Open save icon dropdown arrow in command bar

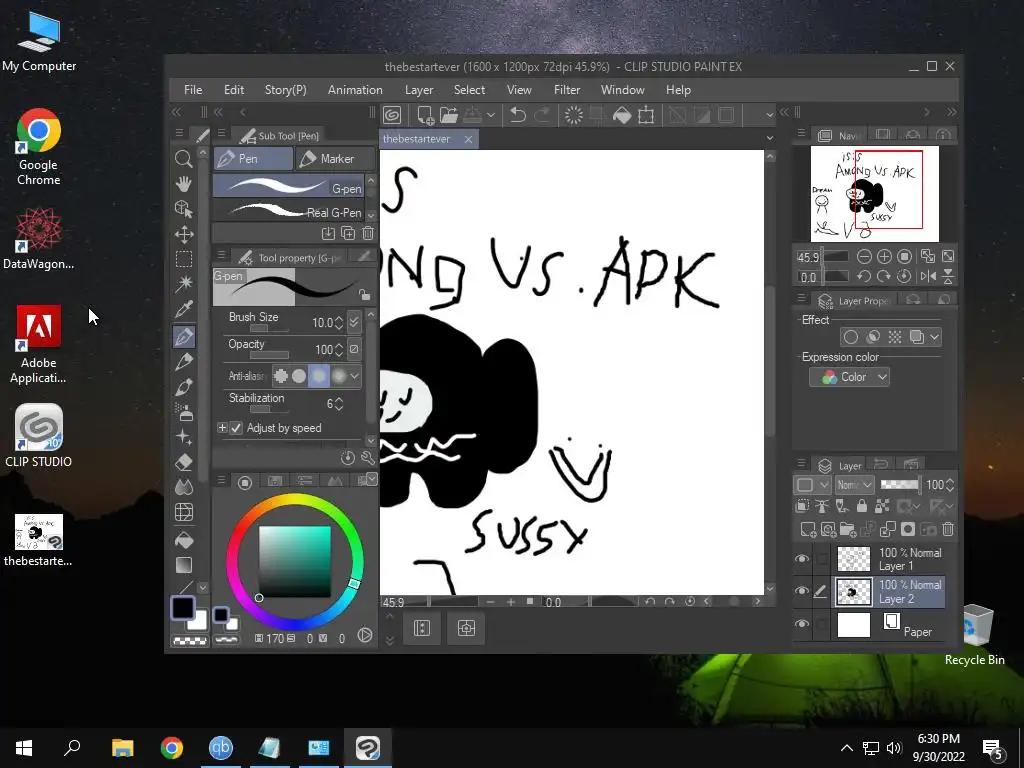[x=490, y=115]
